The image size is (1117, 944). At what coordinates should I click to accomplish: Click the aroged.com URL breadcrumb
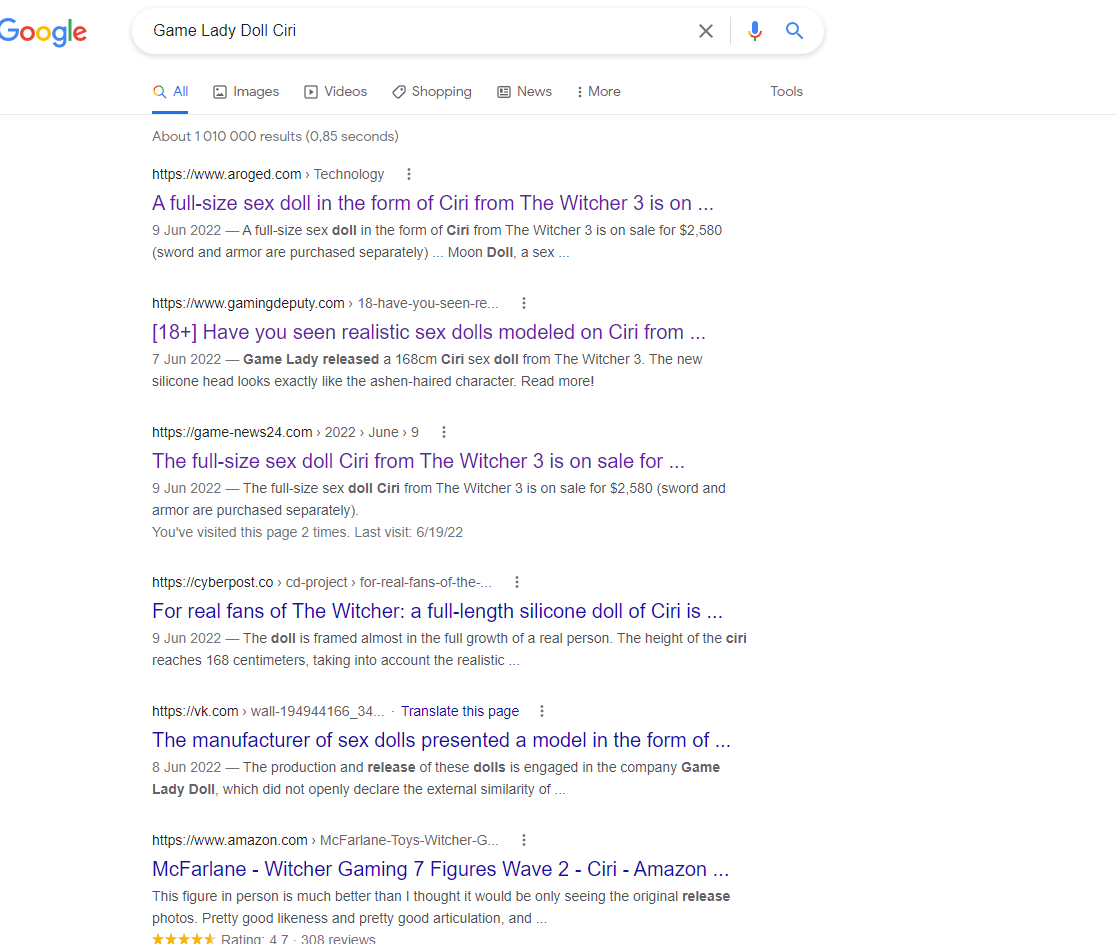click(268, 175)
